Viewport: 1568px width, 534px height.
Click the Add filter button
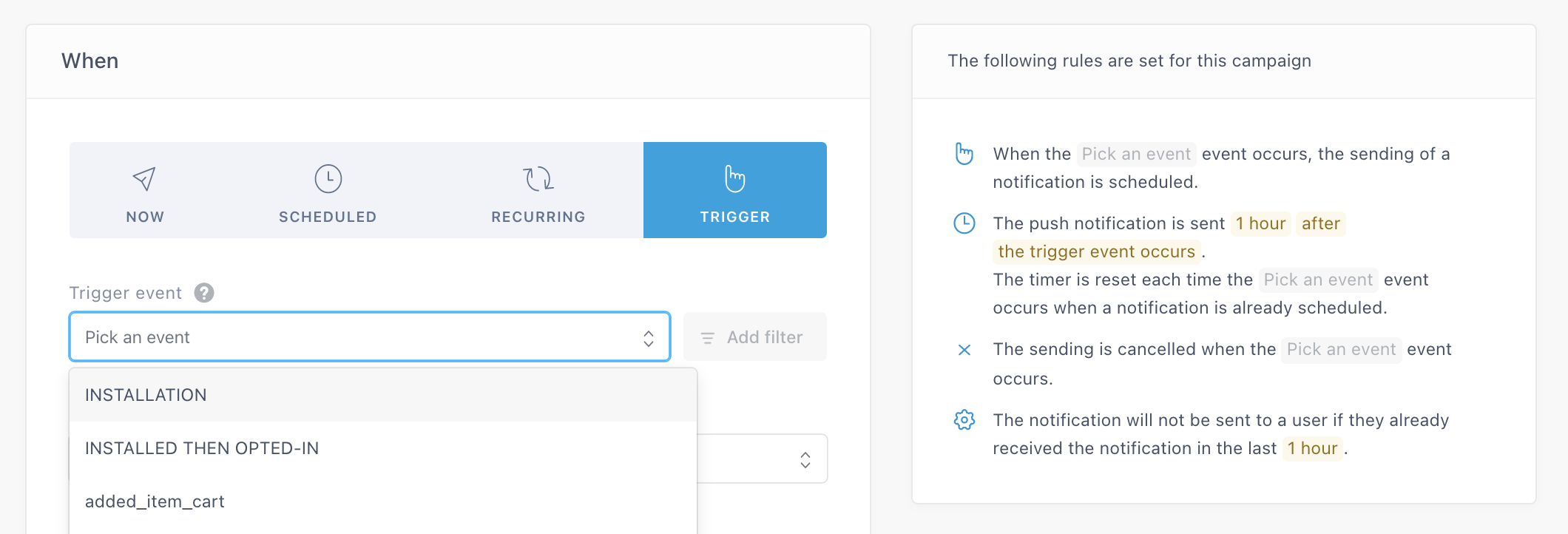755,337
